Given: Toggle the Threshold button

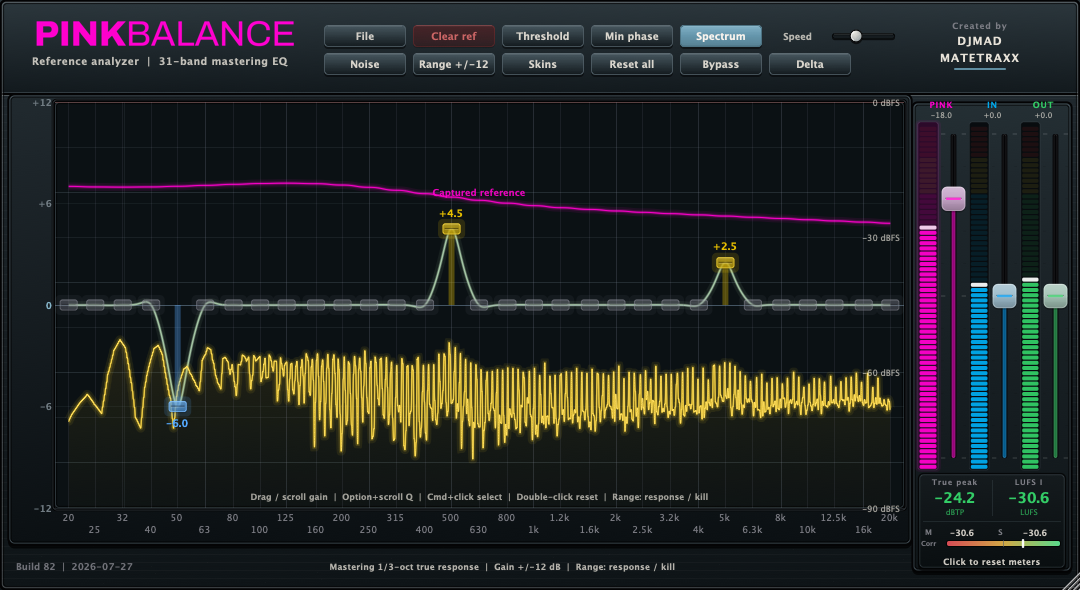Looking at the screenshot, I should point(542,36).
